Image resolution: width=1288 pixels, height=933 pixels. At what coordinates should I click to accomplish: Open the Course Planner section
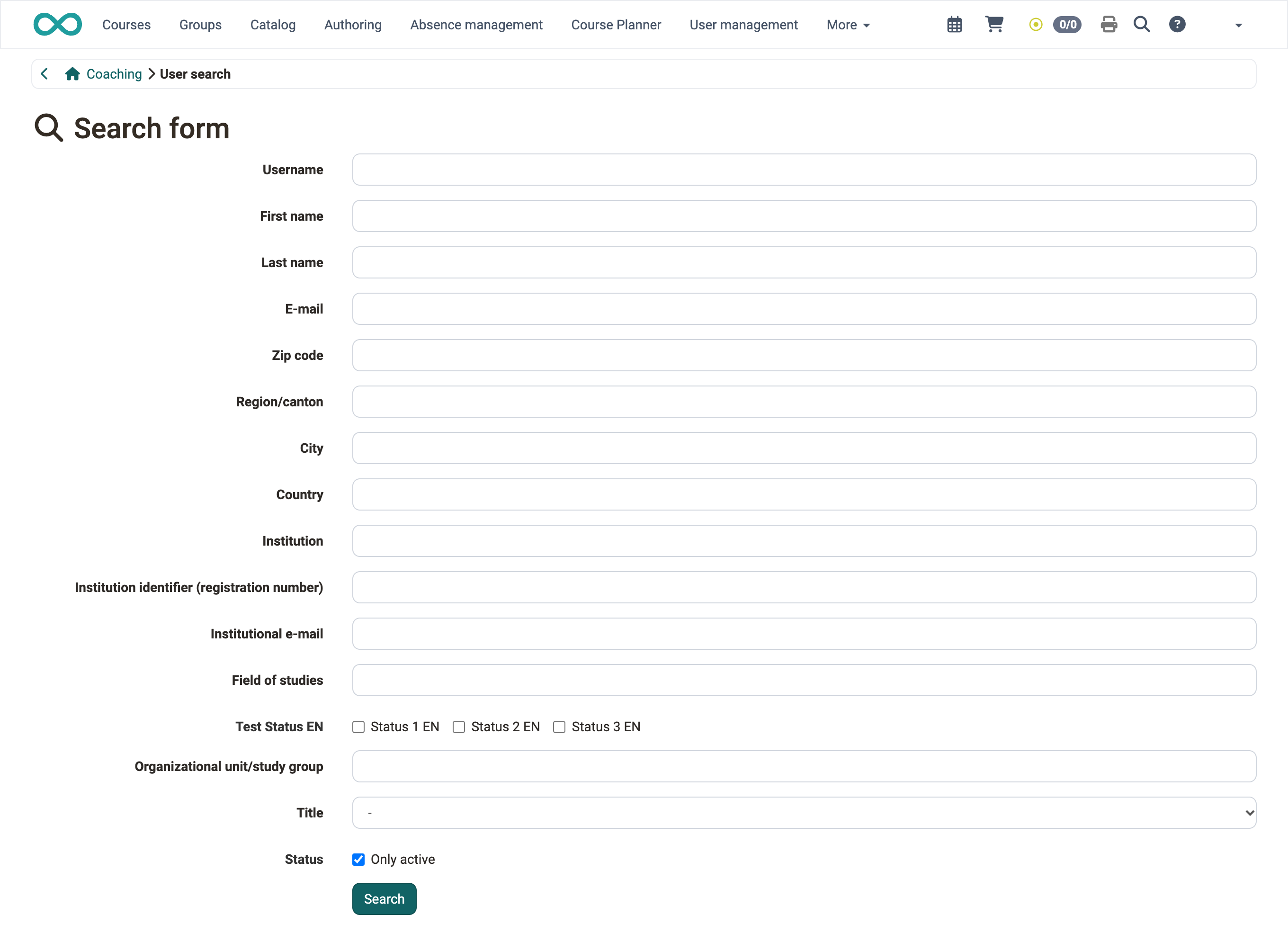(x=616, y=25)
